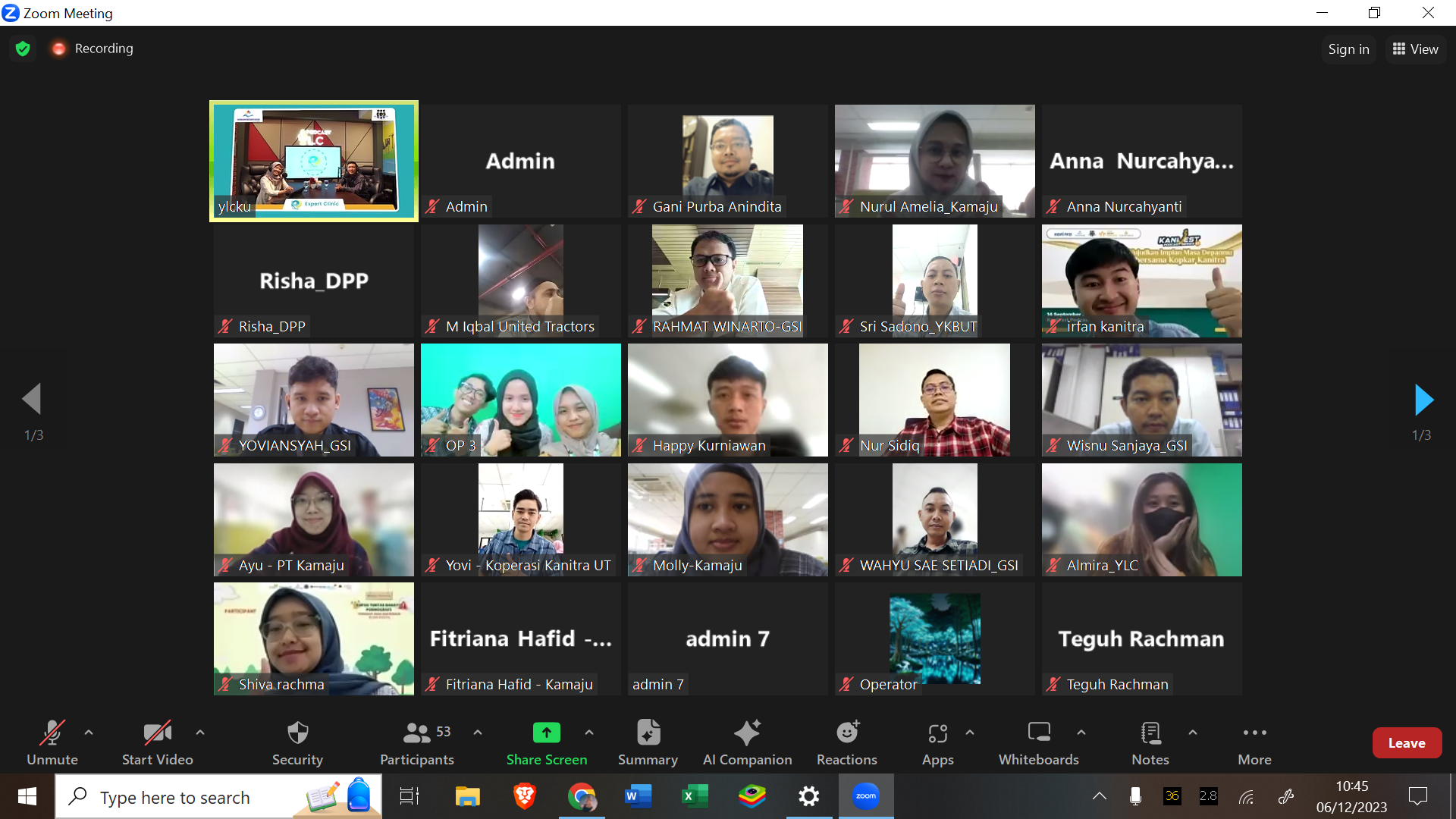Expand Share Screen options chevron

click(589, 733)
